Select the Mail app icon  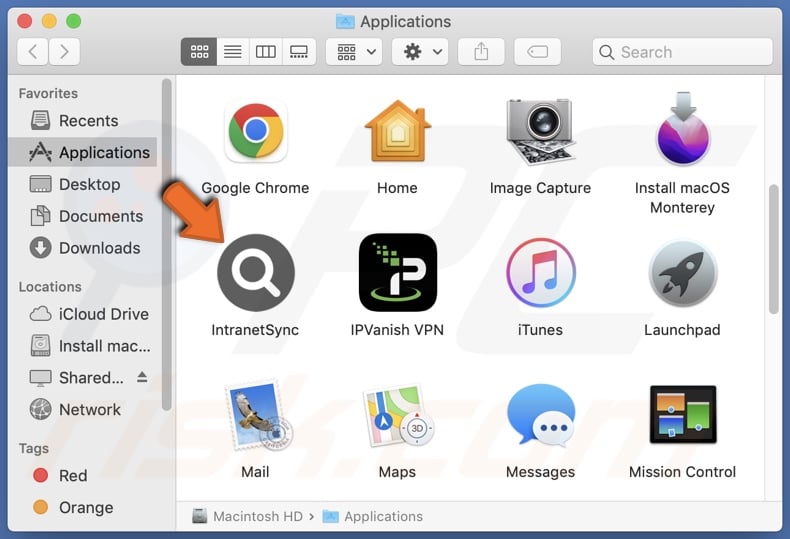click(258, 415)
